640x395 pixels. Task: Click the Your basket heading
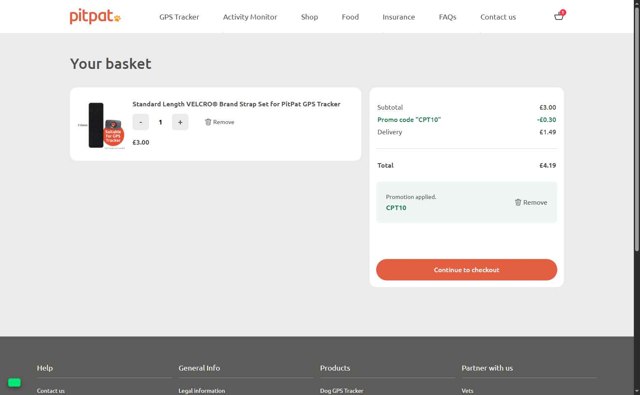click(x=111, y=64)
